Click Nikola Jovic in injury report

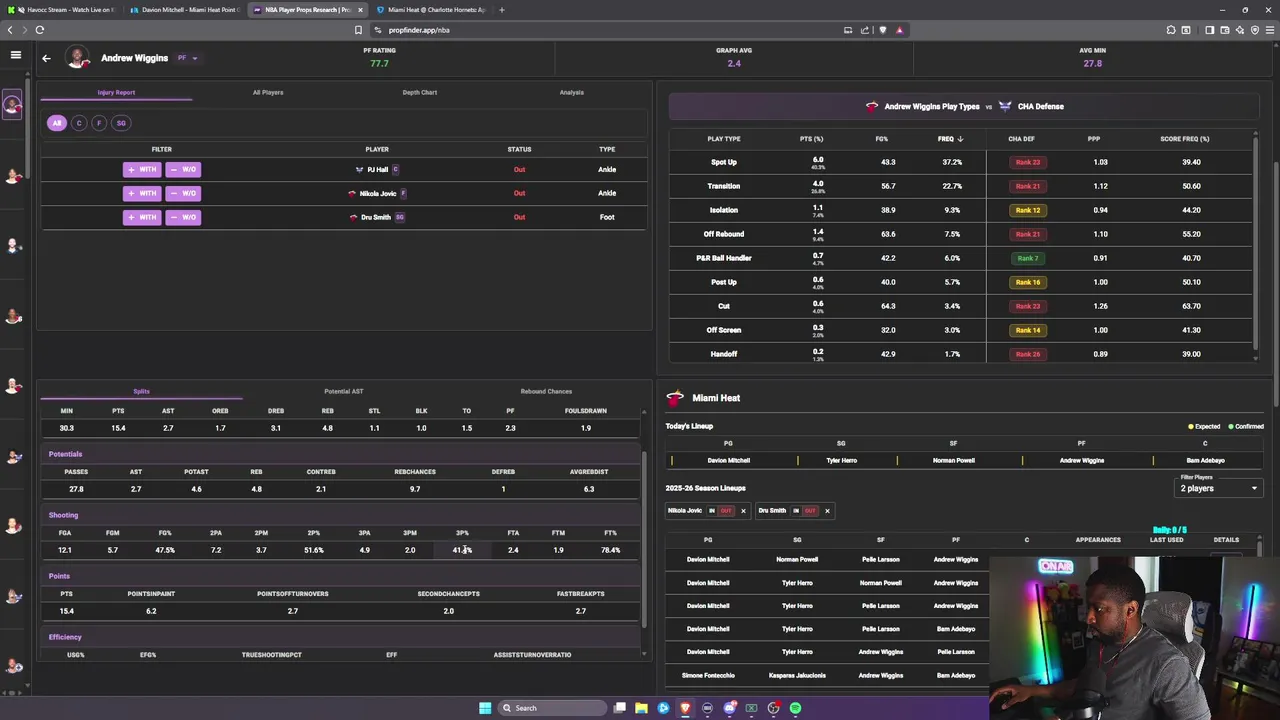pyautogui.click(x=378, y=193)
